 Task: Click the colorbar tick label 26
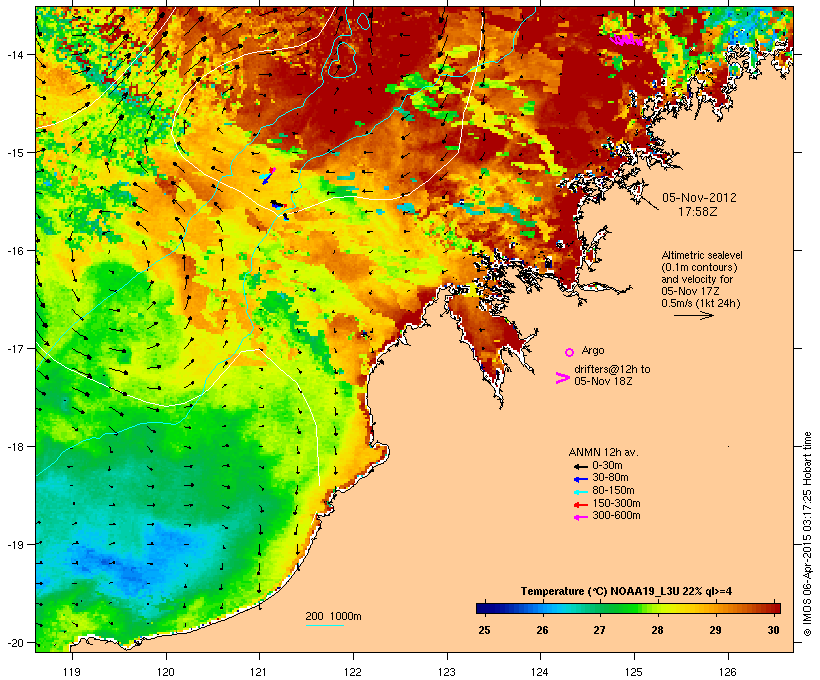click(x=542, y=630)
